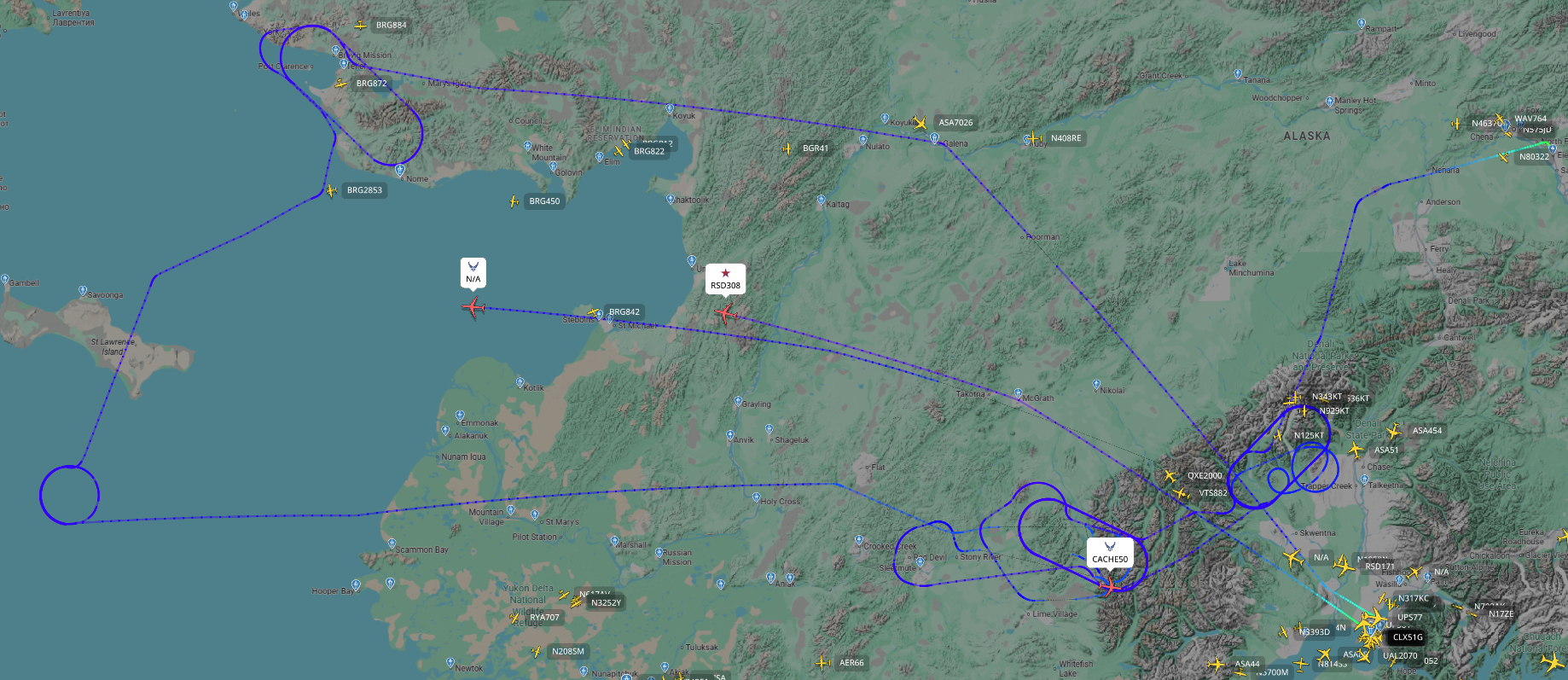Viewport: 1568px width, 680px height.
Task: Click the yellow ASA7026 airplane icon
Action: click(x=920, y=123)
